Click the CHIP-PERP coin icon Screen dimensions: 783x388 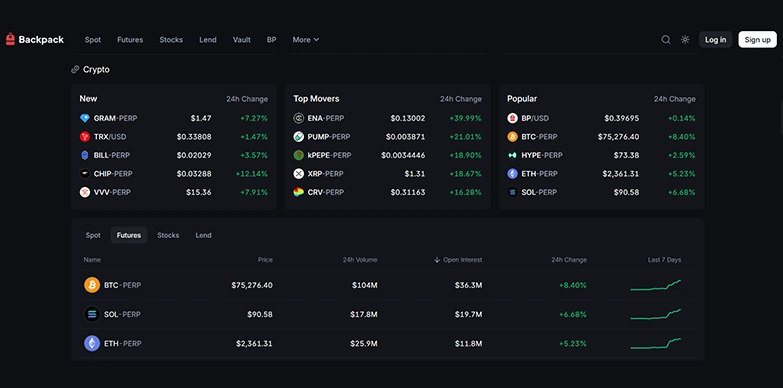point(85,174)
